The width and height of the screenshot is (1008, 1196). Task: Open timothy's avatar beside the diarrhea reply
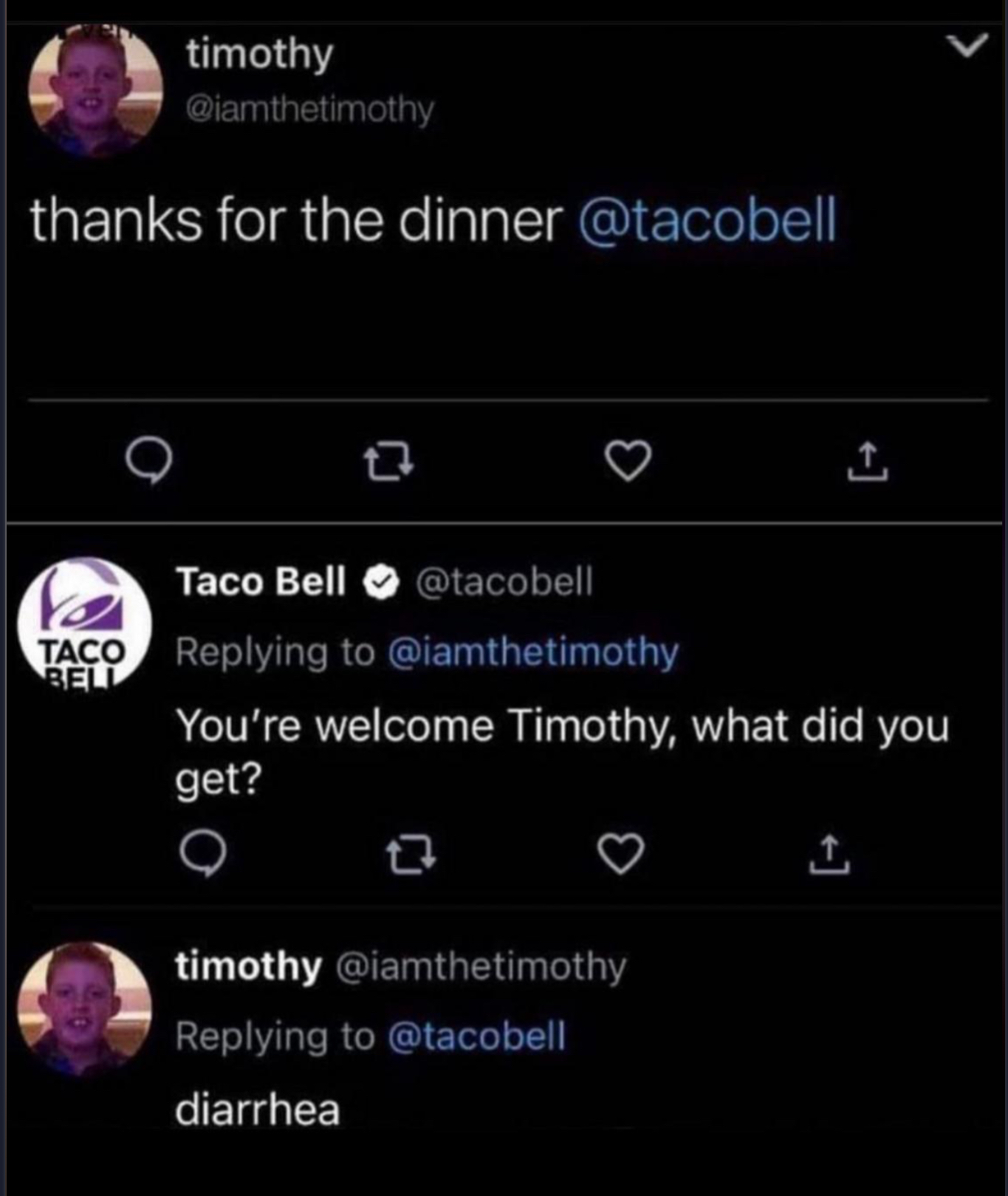pyautogui.click(x=85, y=1008)
